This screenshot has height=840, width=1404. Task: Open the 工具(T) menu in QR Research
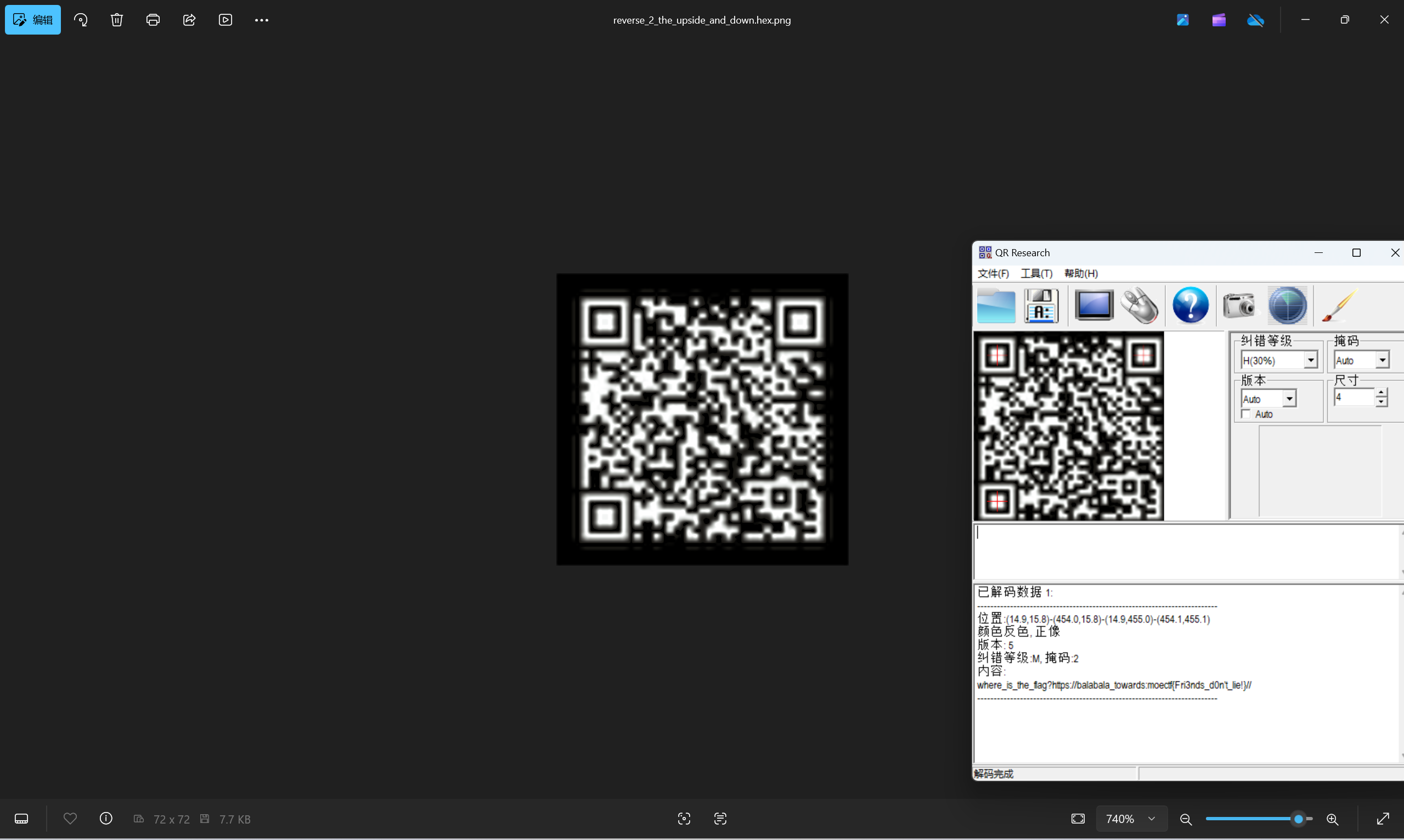click(1036, 273)
